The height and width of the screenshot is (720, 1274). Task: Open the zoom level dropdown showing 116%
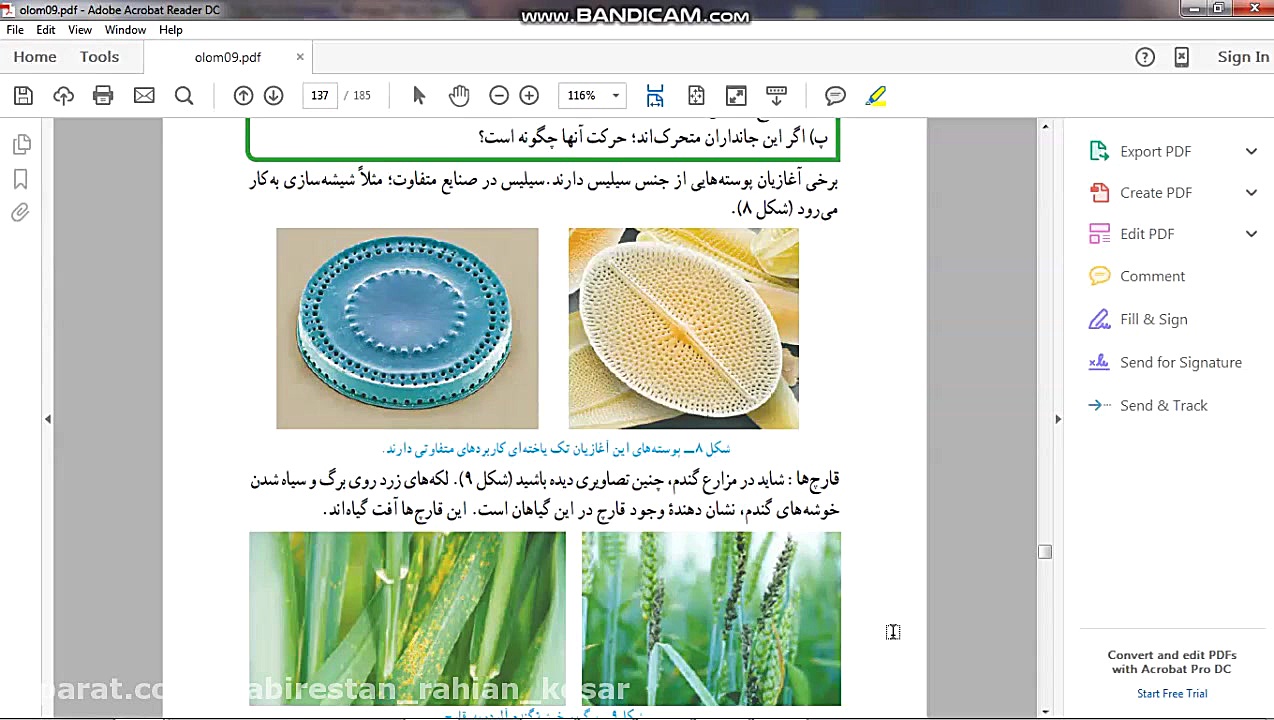click(615, 95)
